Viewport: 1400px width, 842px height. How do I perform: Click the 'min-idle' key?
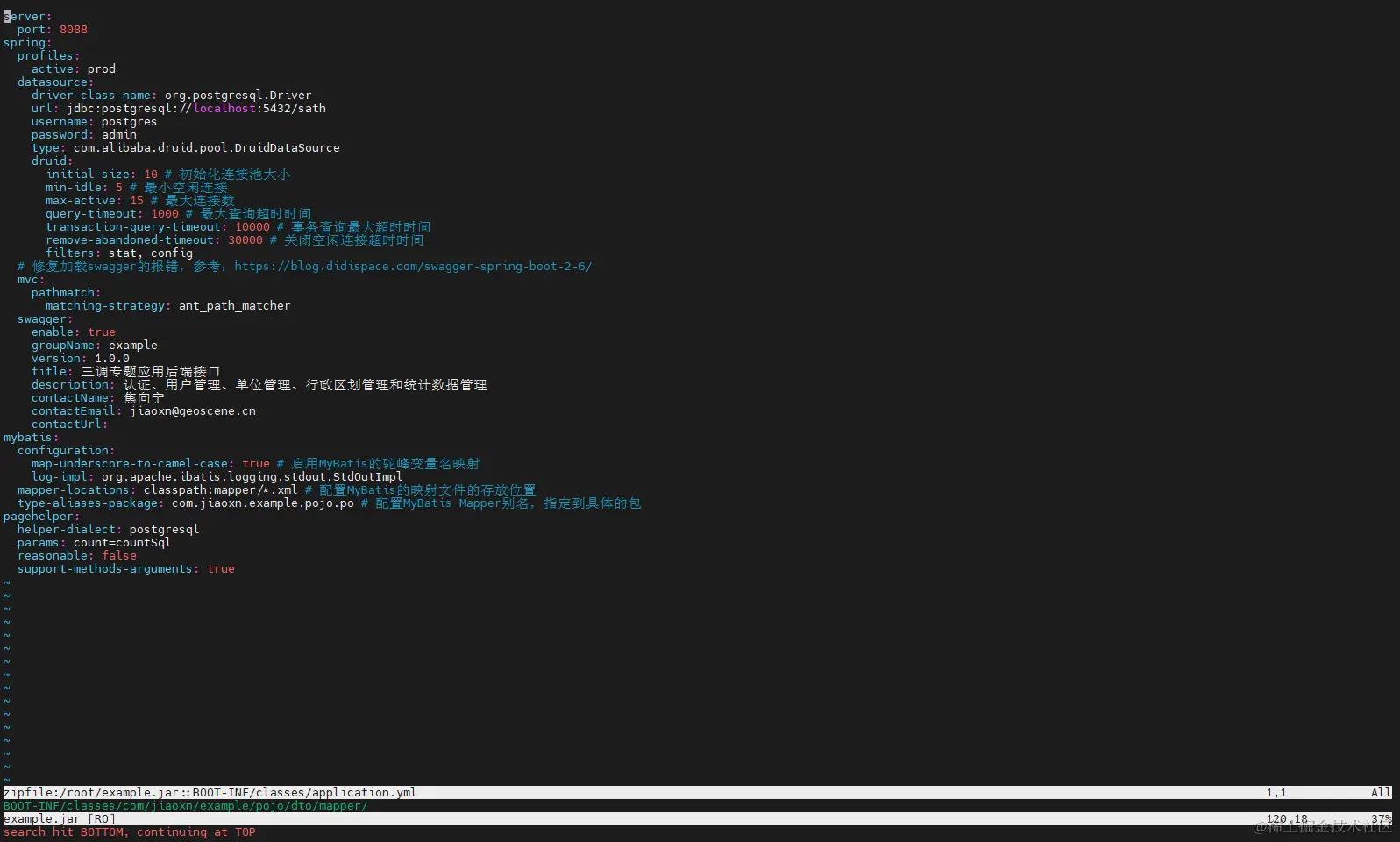coord(74,188)
